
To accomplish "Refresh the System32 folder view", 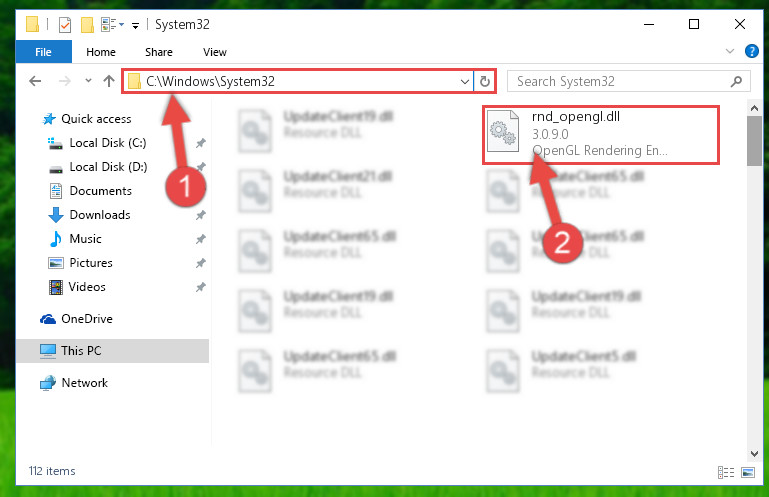I will pyautogui.click(x=485, y=81).
